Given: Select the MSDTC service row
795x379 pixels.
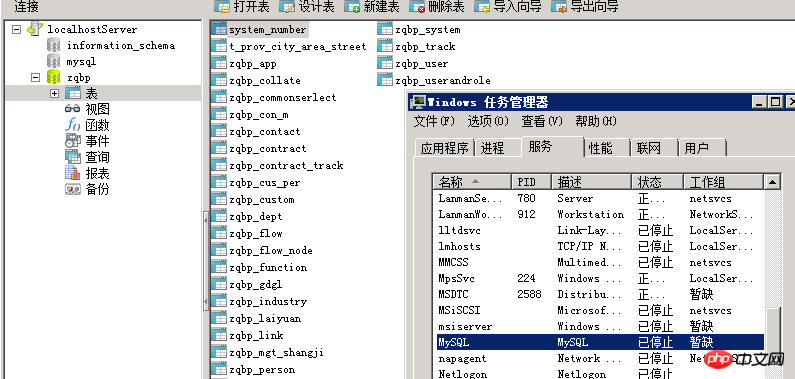Looking at the screenshot, I should coord(600,294).
